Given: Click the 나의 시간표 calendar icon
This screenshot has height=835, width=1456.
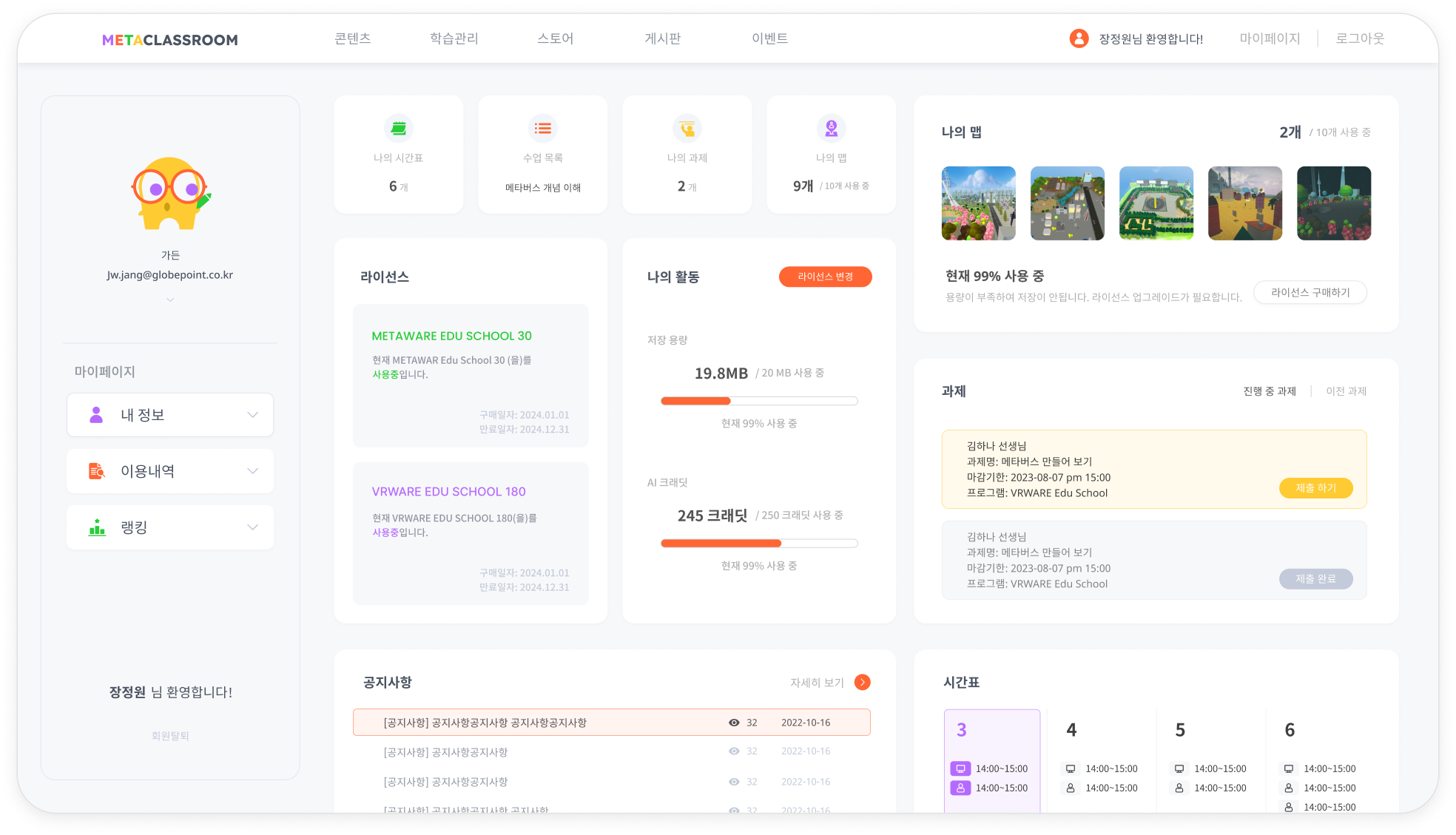Looking at the screenshot, I should point(398,129).
